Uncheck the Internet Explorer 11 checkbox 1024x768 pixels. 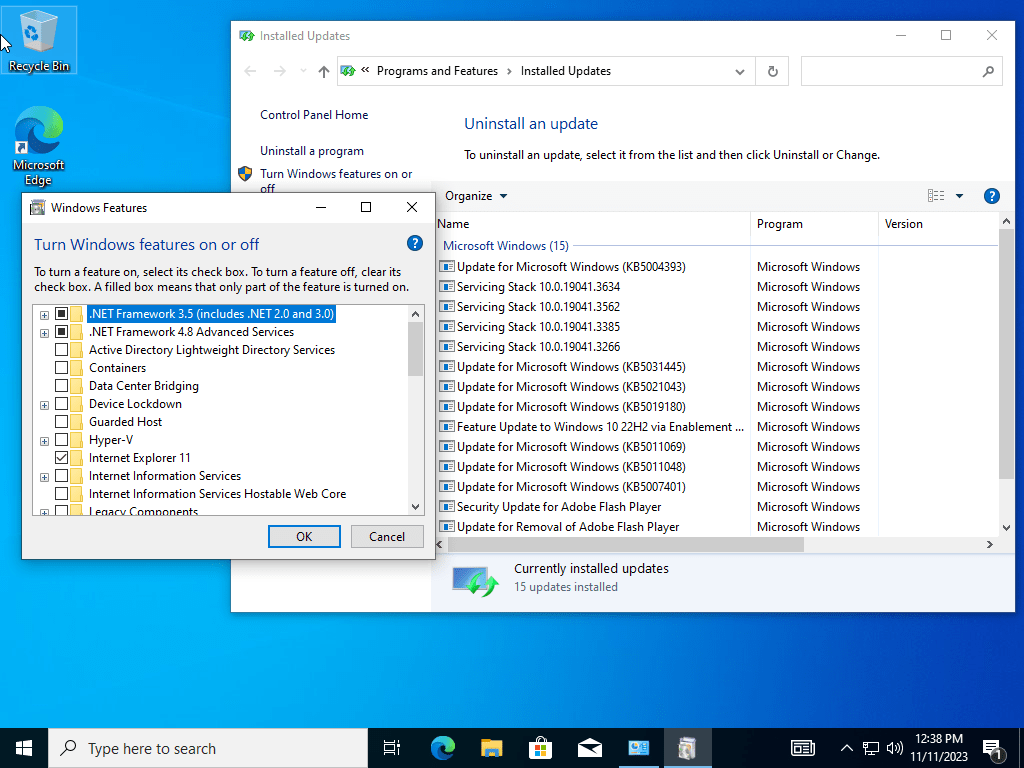(61, 458)
